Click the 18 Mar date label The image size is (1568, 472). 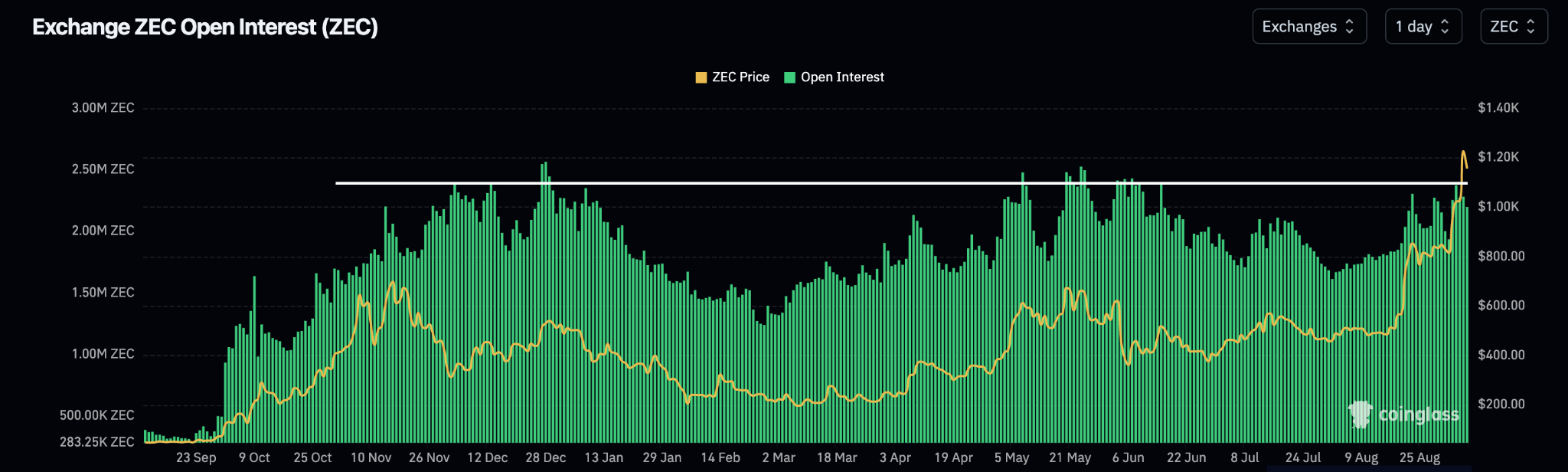[837, 457]
